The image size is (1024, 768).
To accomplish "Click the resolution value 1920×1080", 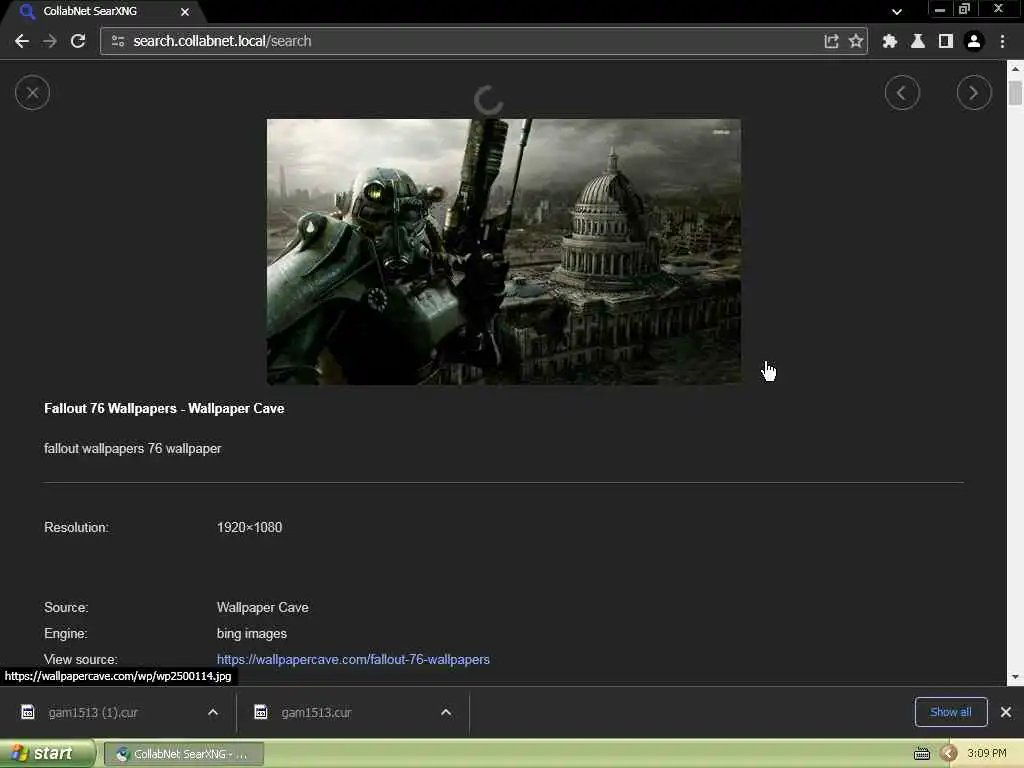I will point(249,528).
